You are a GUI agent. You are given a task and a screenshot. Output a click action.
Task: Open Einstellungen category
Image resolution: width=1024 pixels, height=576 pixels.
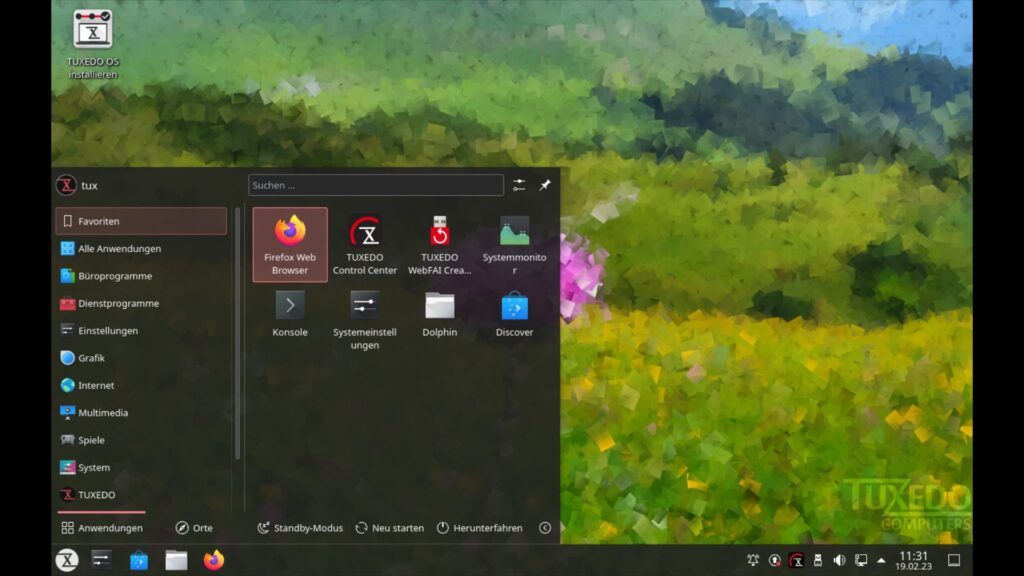pos(141,331)
